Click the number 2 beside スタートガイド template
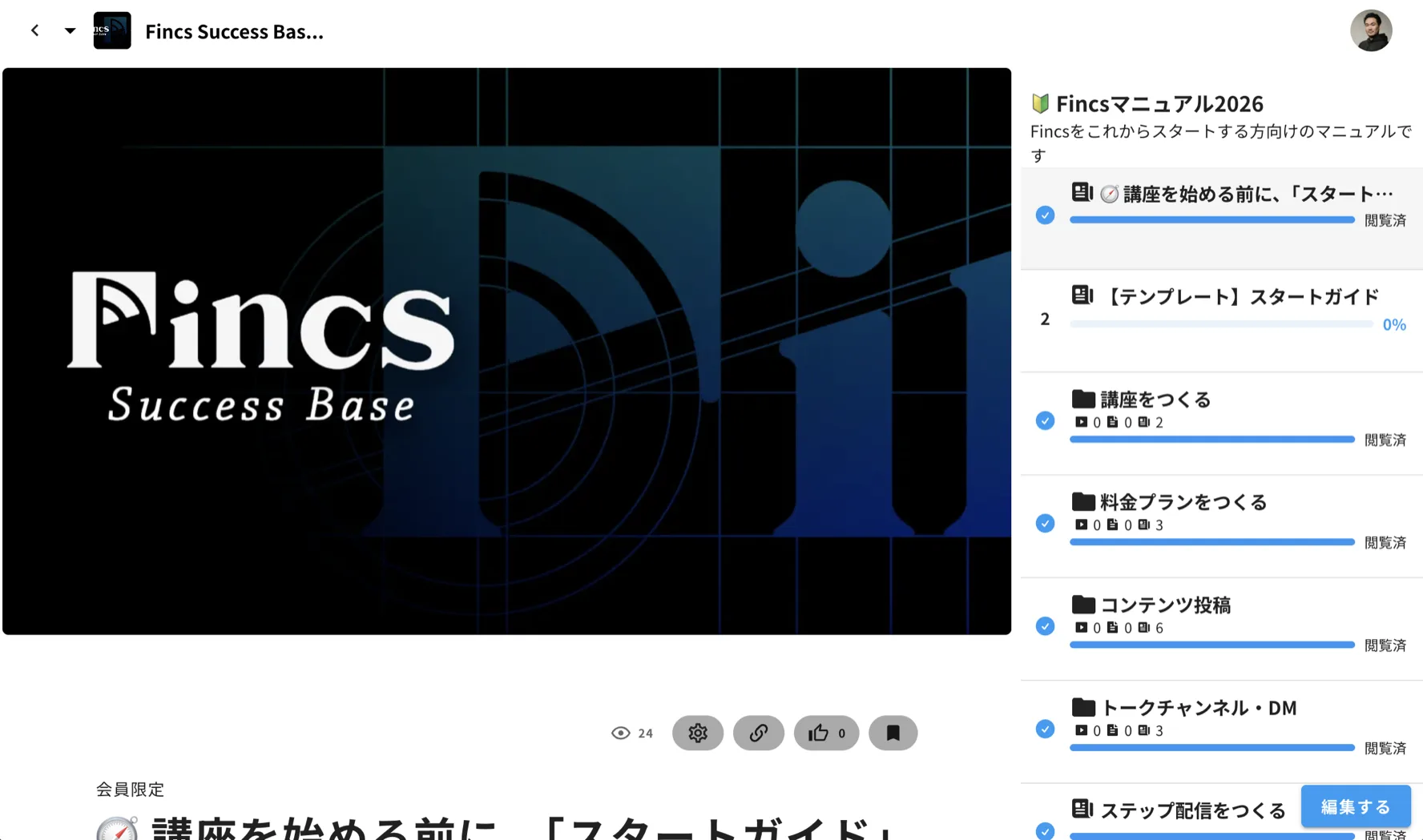This screenshot has width=1423, height=840. coord(1045,319)
